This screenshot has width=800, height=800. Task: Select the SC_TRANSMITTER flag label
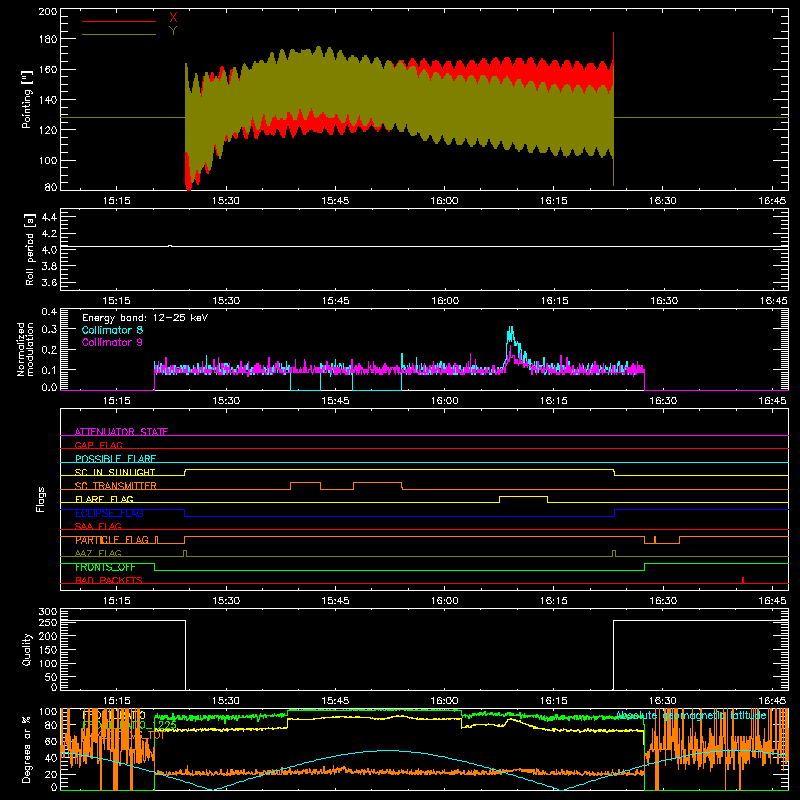116,486
